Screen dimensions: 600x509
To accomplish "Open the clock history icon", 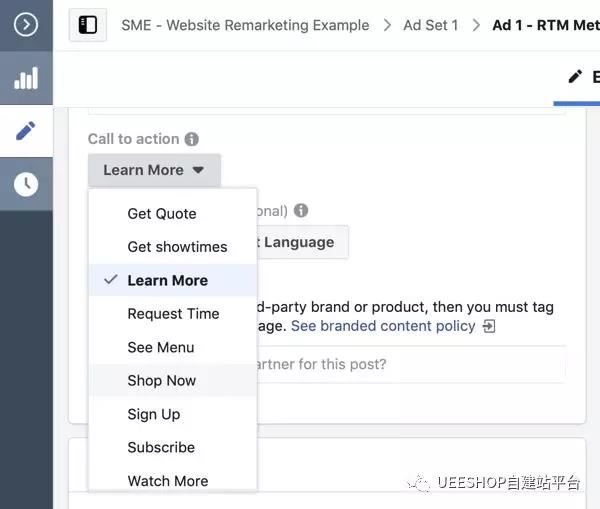I will point(26,183).
